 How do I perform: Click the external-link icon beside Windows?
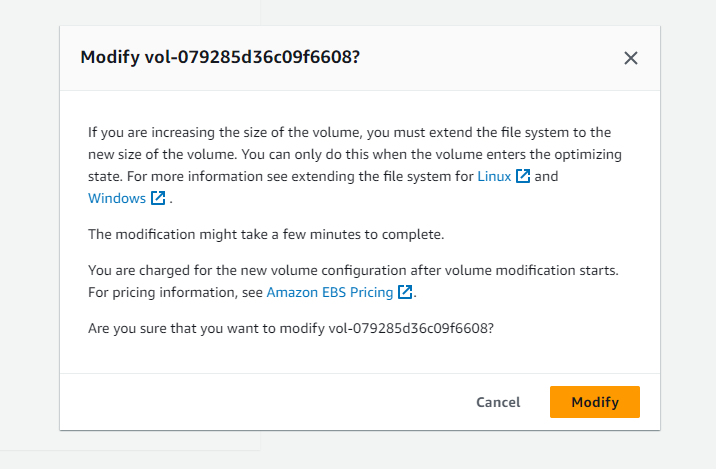click(158, 198)
